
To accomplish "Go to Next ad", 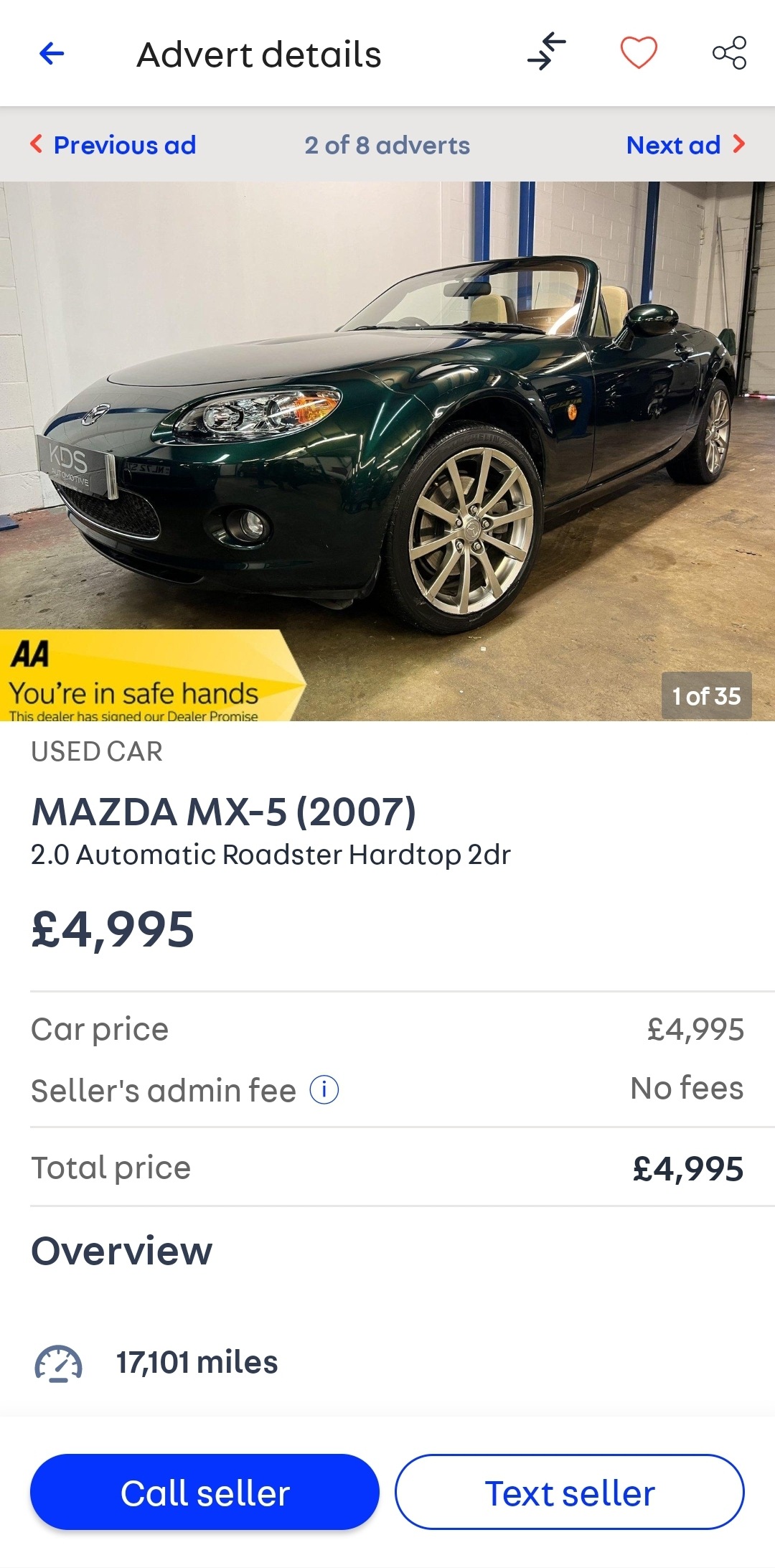I will coord(673,145).
